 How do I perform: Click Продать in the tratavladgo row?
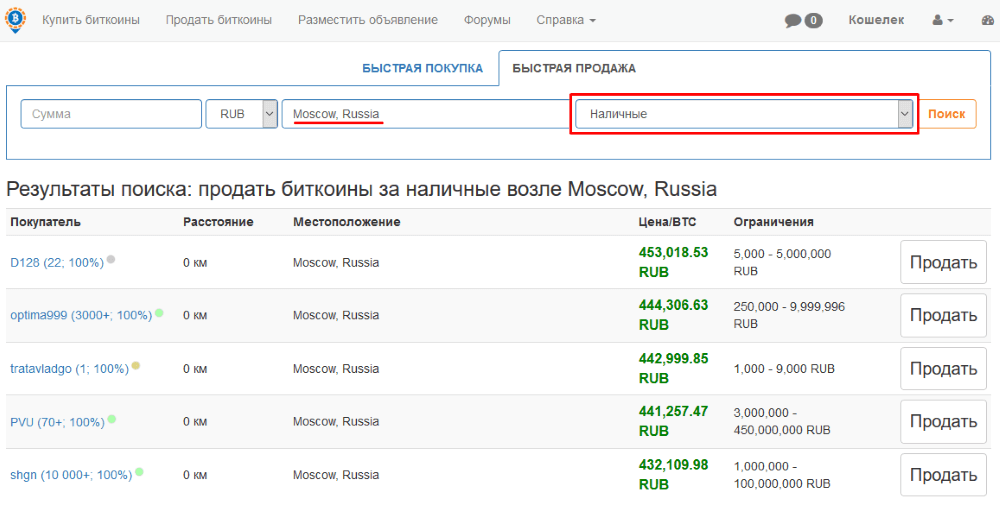943,369
